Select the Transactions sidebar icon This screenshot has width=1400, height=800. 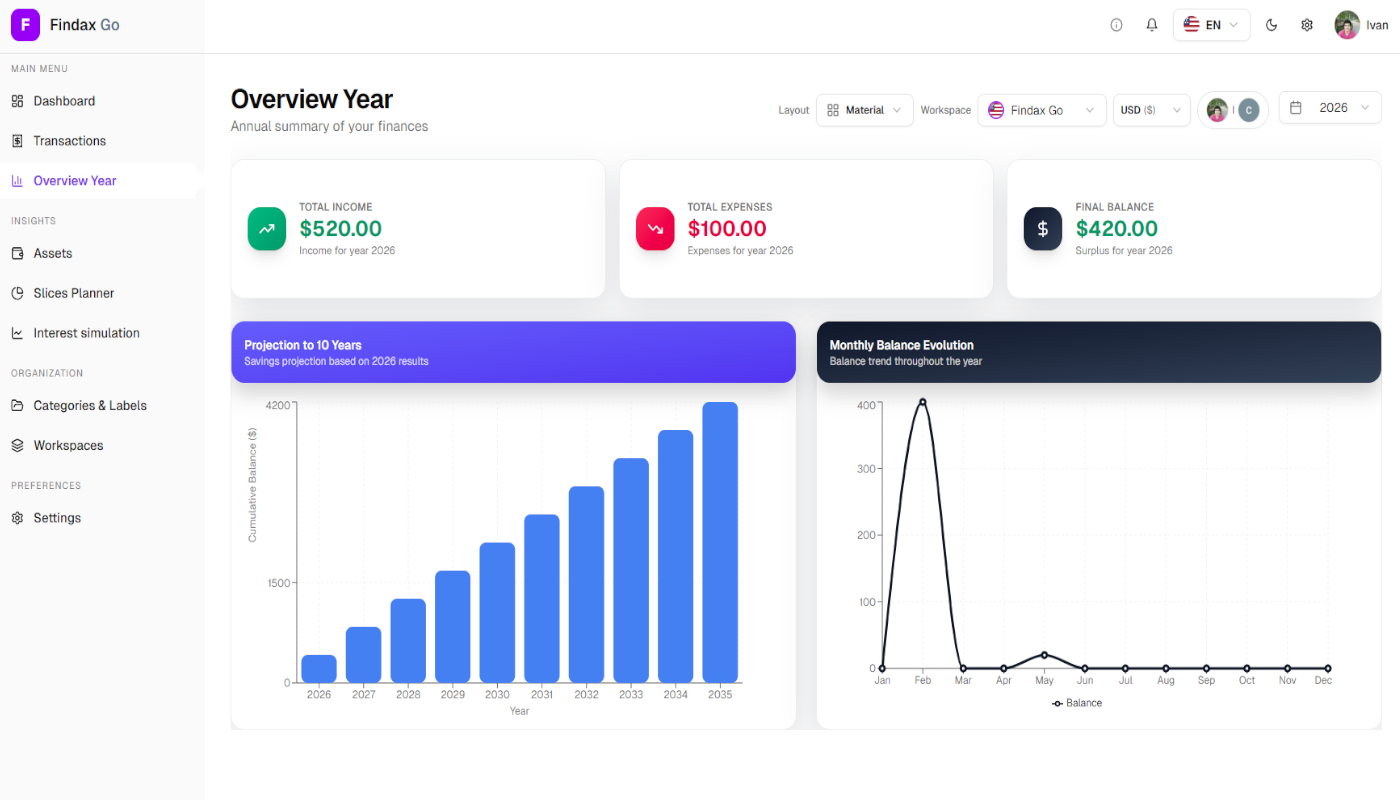point(18,140)
